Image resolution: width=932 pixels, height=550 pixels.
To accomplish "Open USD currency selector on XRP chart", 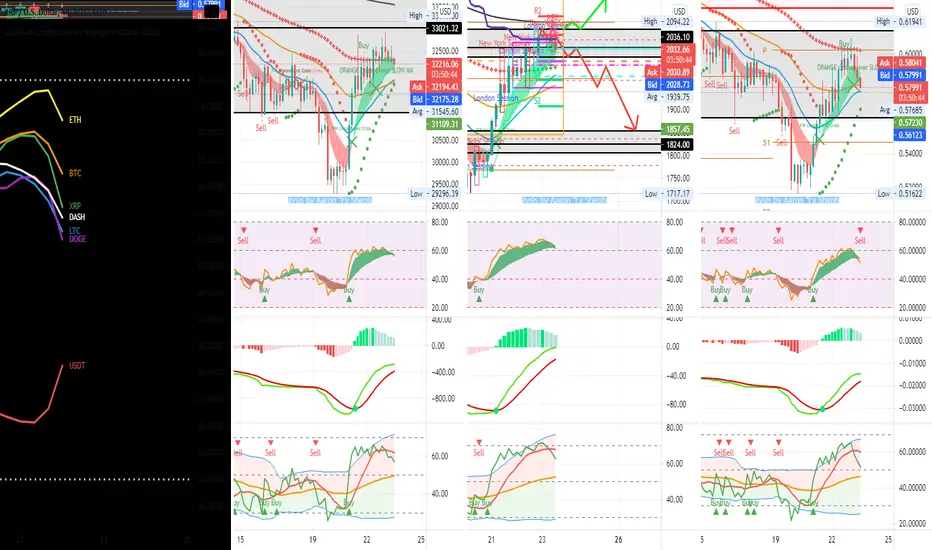I will click(912, 11).
